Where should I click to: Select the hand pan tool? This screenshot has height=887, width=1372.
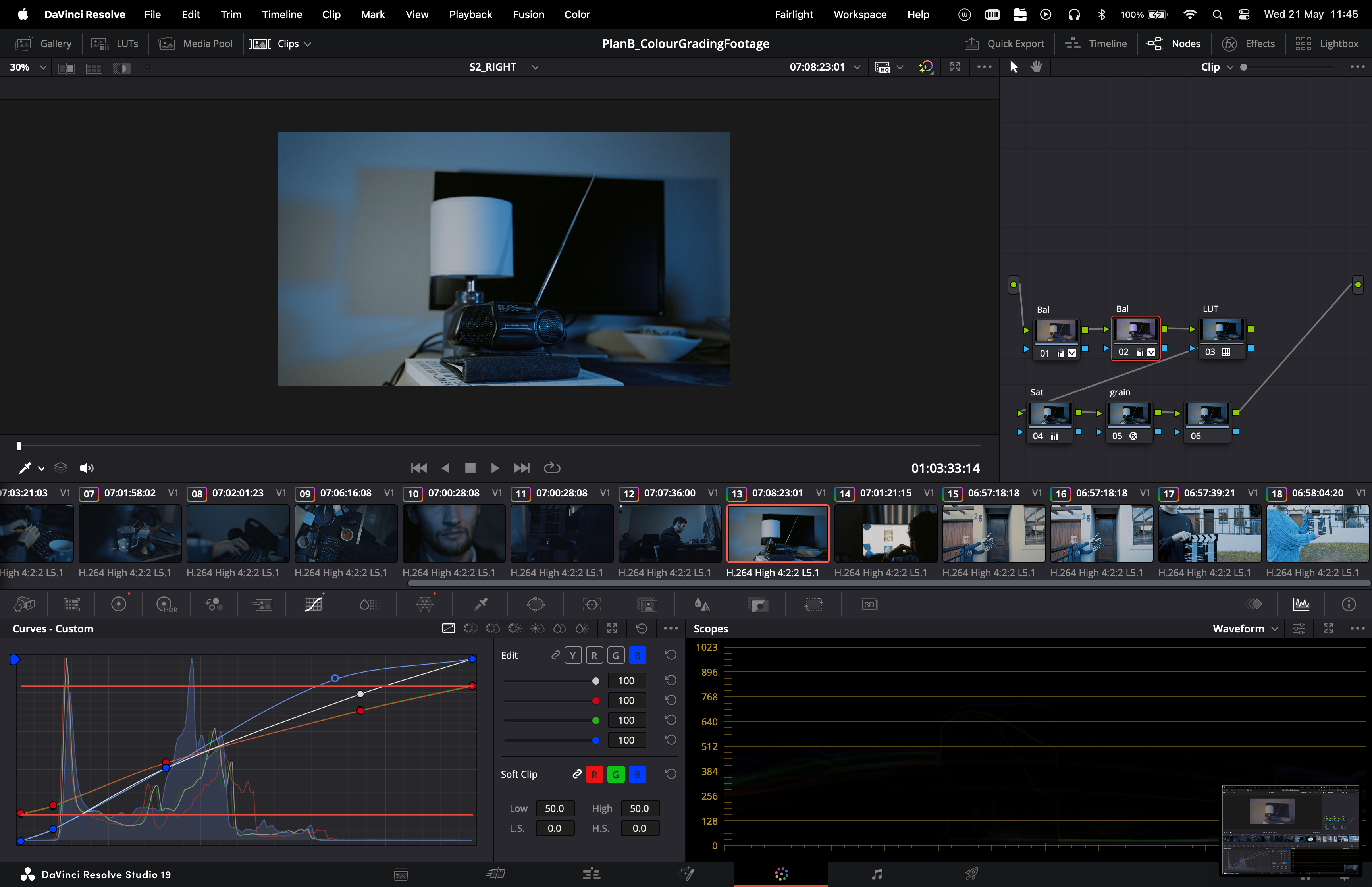coord(1036,67)
